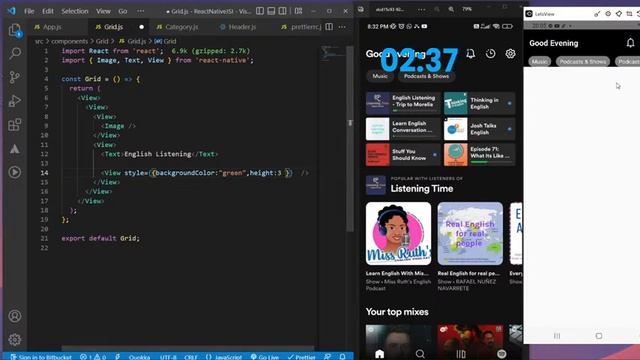Image resolution: width=640 pixels, height=360 pixels.
Task: Expand the components breadcrumb
Action: click(69, 41)
